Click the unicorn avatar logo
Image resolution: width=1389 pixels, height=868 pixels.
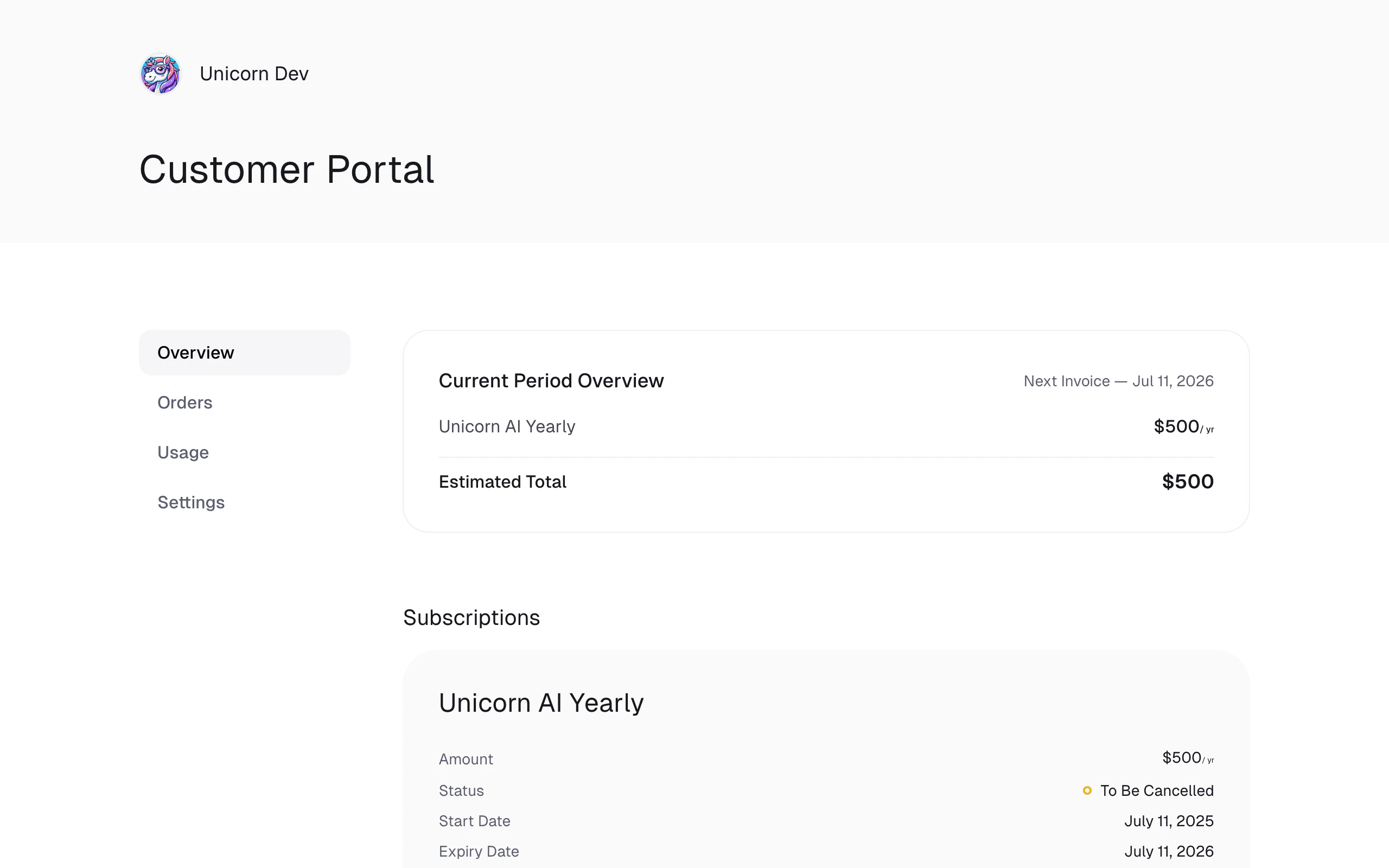(161, 73)
